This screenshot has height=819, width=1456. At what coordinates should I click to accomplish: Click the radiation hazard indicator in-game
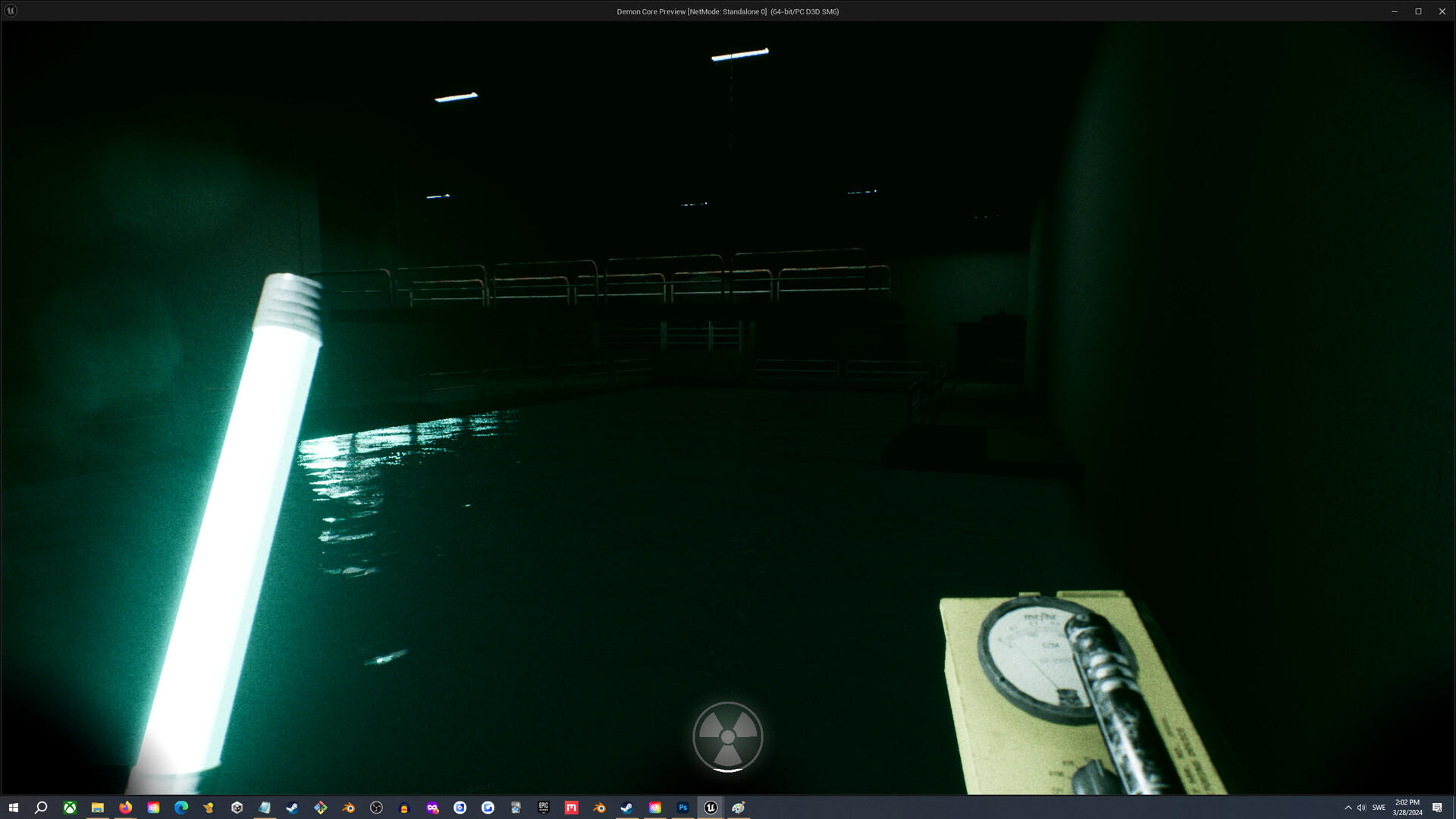726,736
